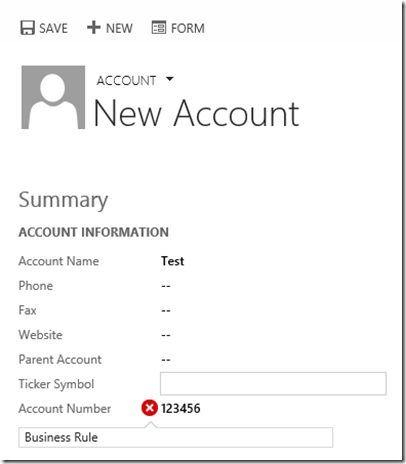Click the empty Fax field value

pos(166,311)
